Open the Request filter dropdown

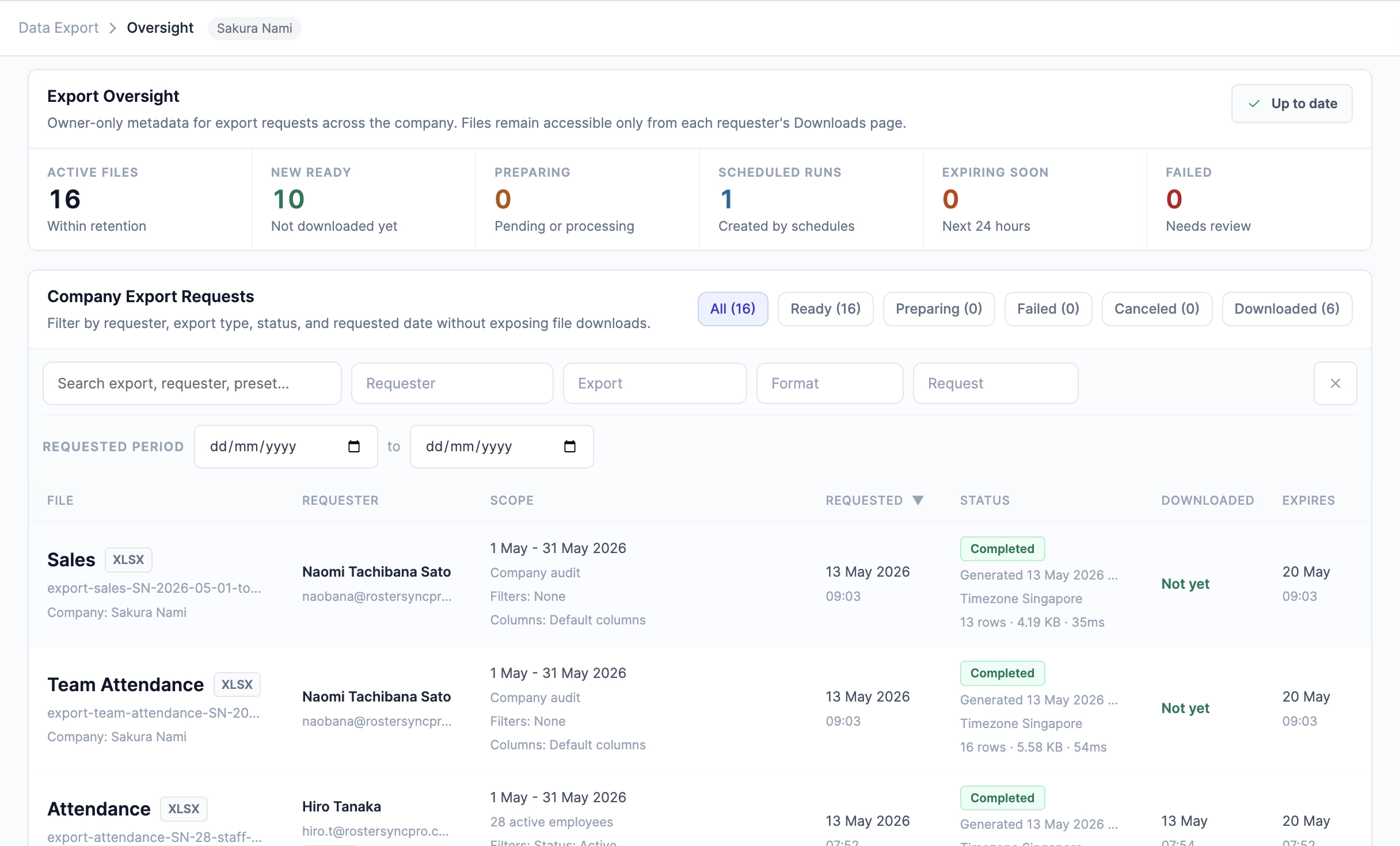(x=996, y=383)
